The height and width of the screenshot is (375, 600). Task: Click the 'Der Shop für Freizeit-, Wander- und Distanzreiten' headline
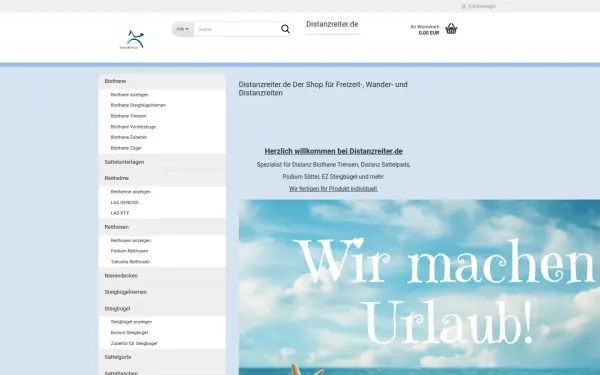pyautogui.click(x=323, y=88)
